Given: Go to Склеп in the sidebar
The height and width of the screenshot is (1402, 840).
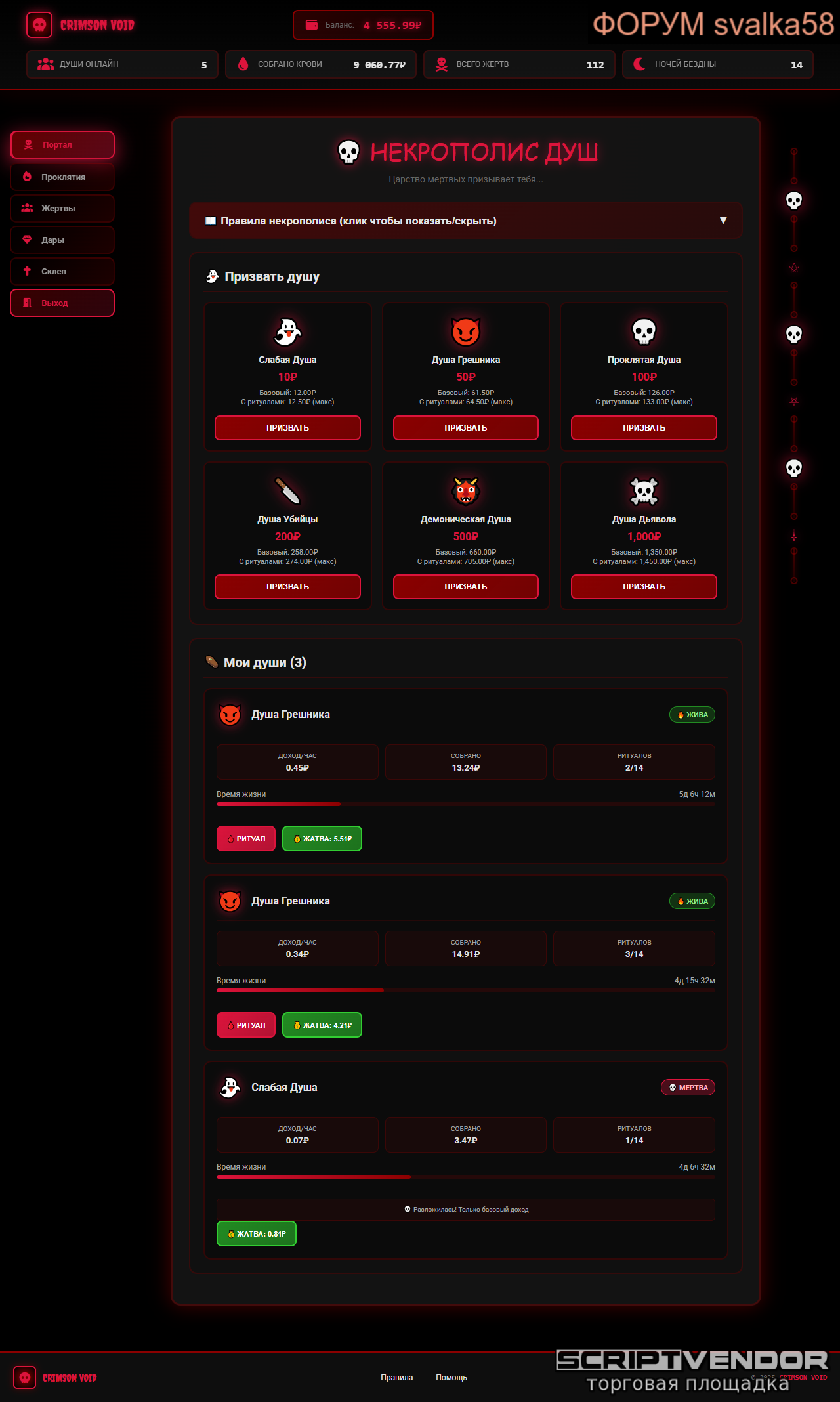Looking at the screenshot, I should 62,271.
